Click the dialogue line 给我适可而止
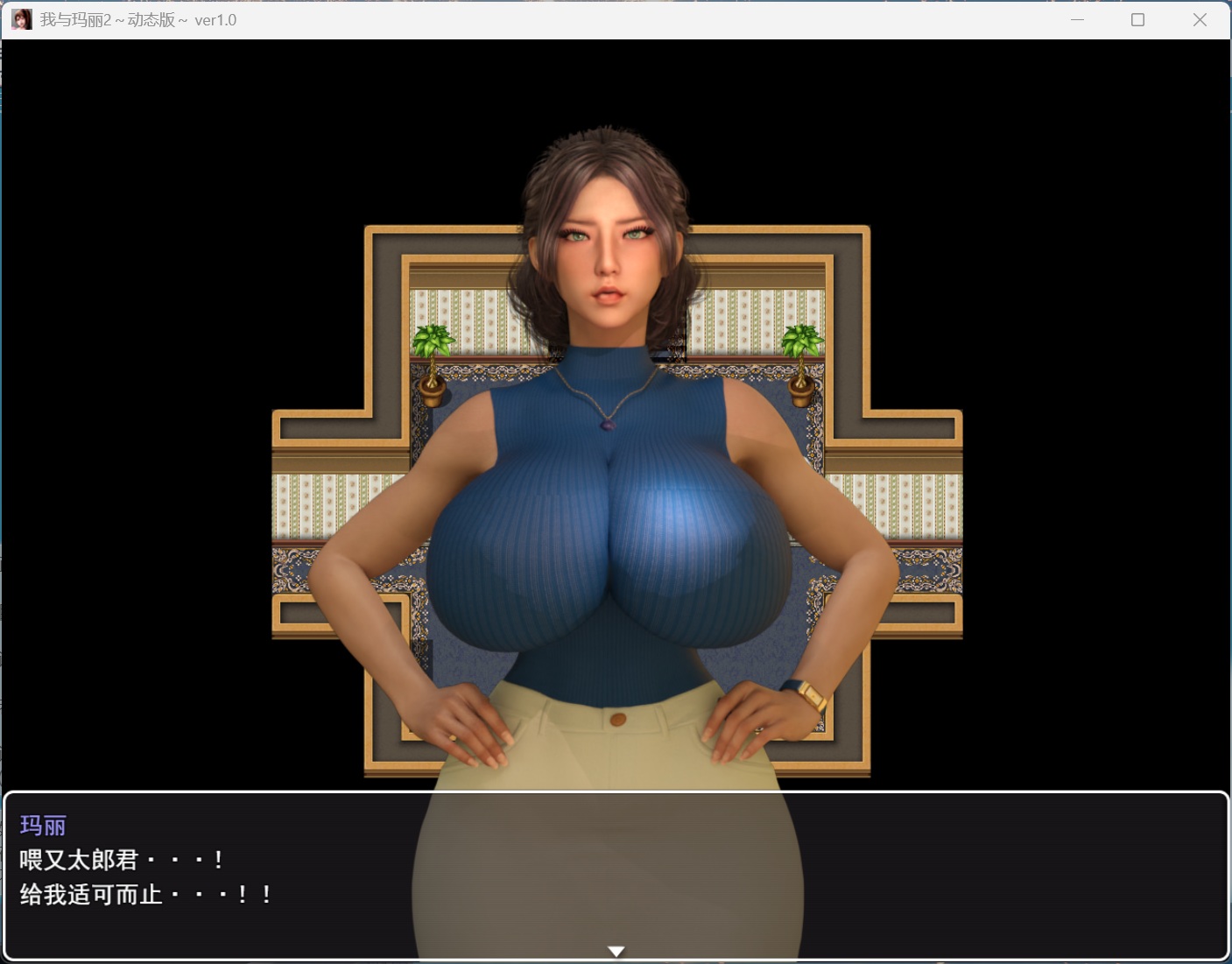The height and width of the screenshot is (964, 1232). coord(145,895)
